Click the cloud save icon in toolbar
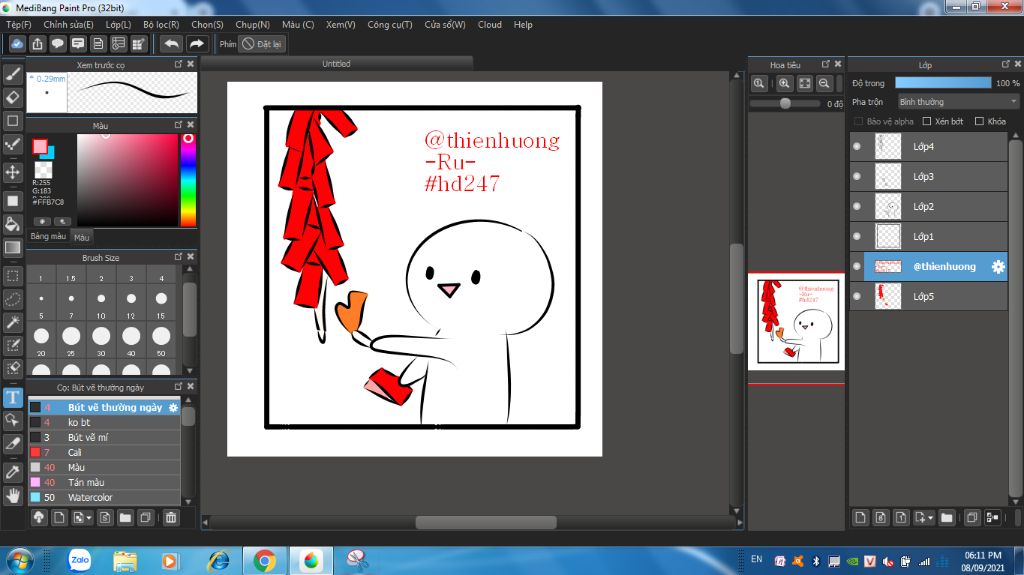1024x575 pixels. pos(17,44)
